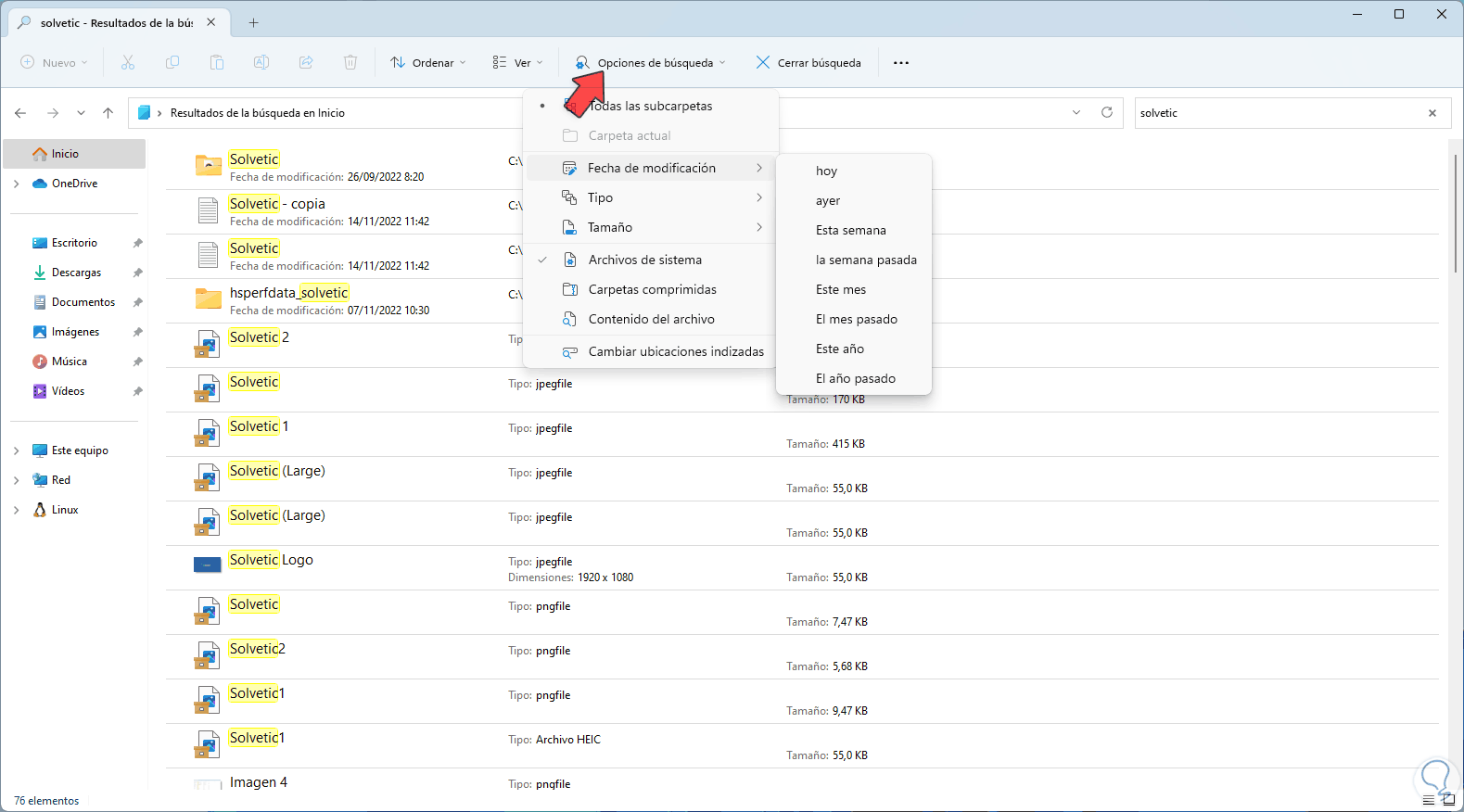The image size is (1464, 812).
Task: Open the Ordenar dropdown
Action: [427, 62]
